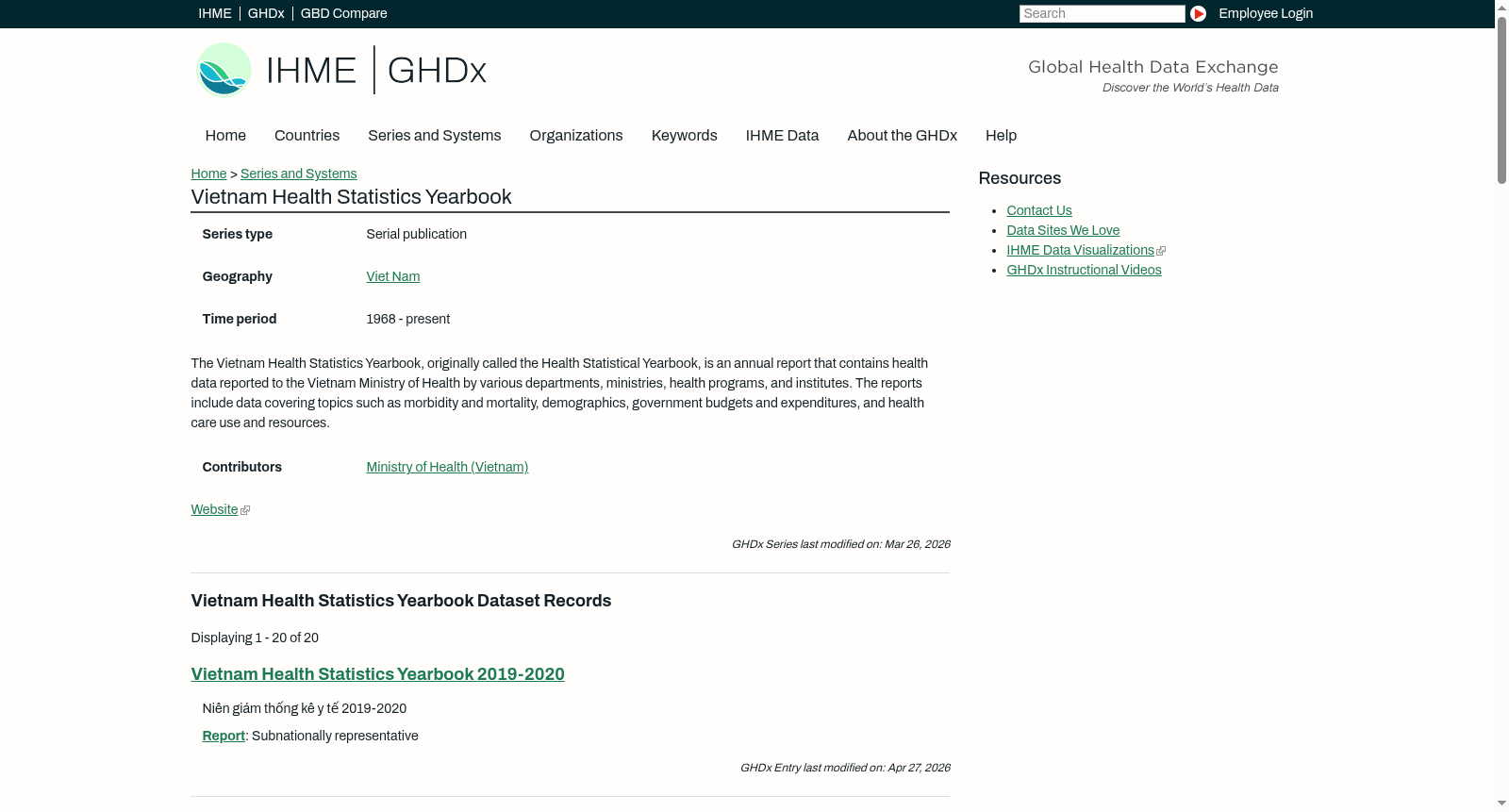Click 'GHDx Entry last modified on: Apr 27, 2026'
Image resolution: width=1509 pixels, height=812 pixels.
pos(845,768)
